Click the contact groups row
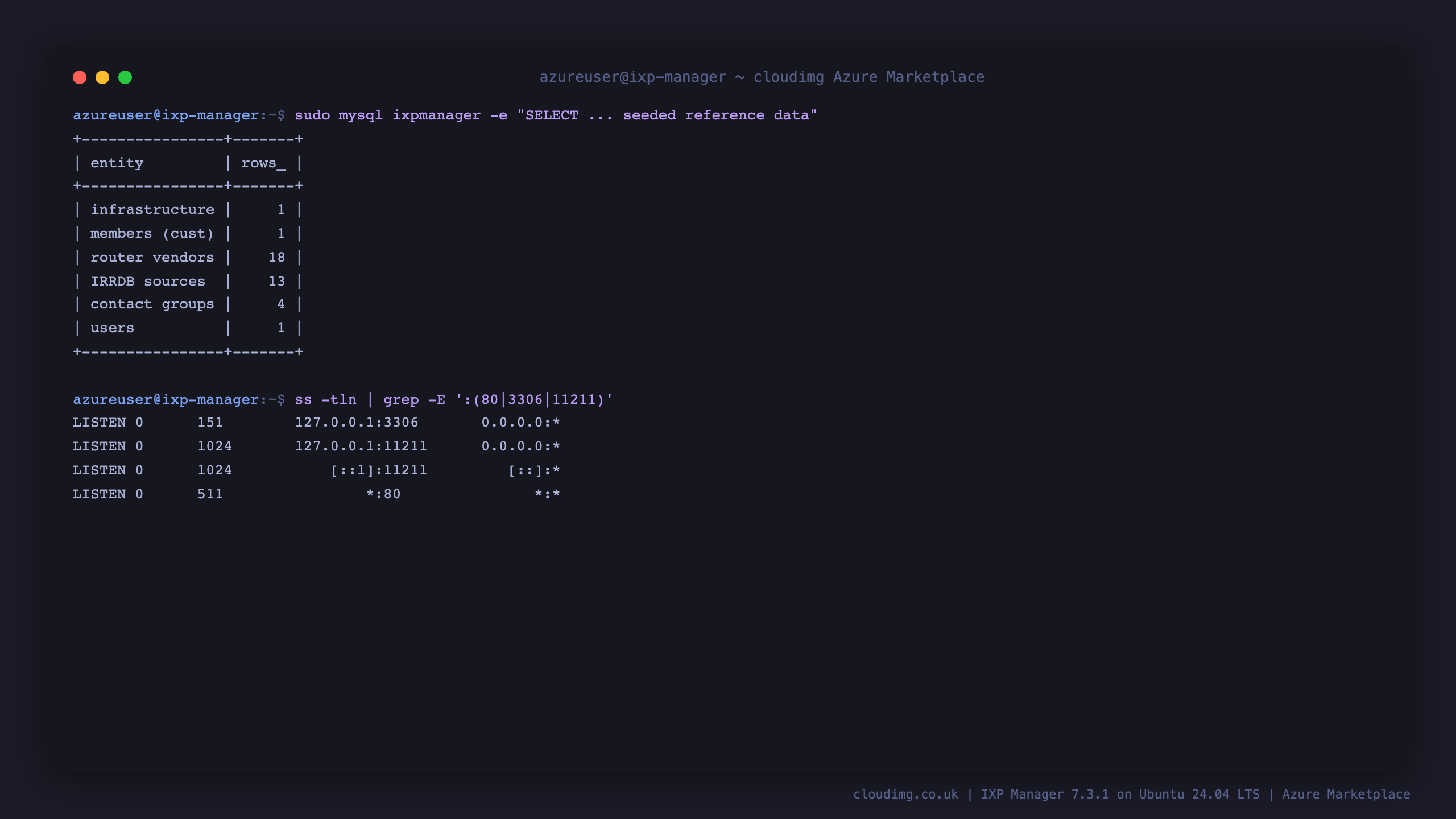 [188, 304]
